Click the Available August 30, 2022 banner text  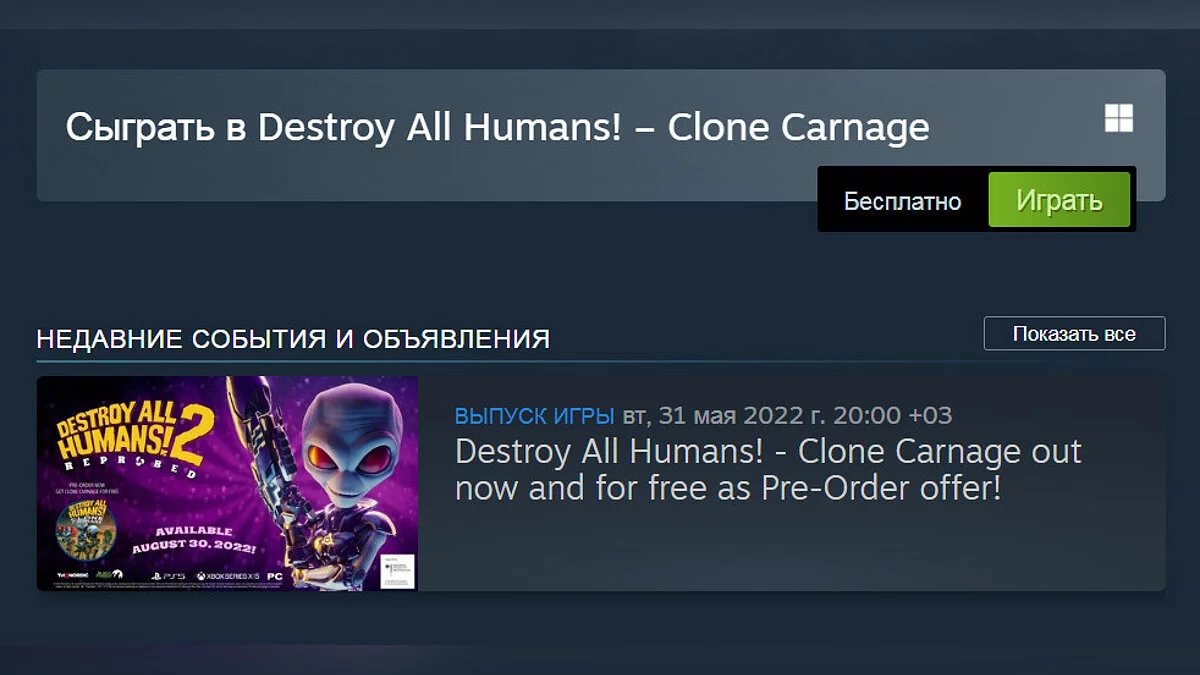click(x=194, y=540)
